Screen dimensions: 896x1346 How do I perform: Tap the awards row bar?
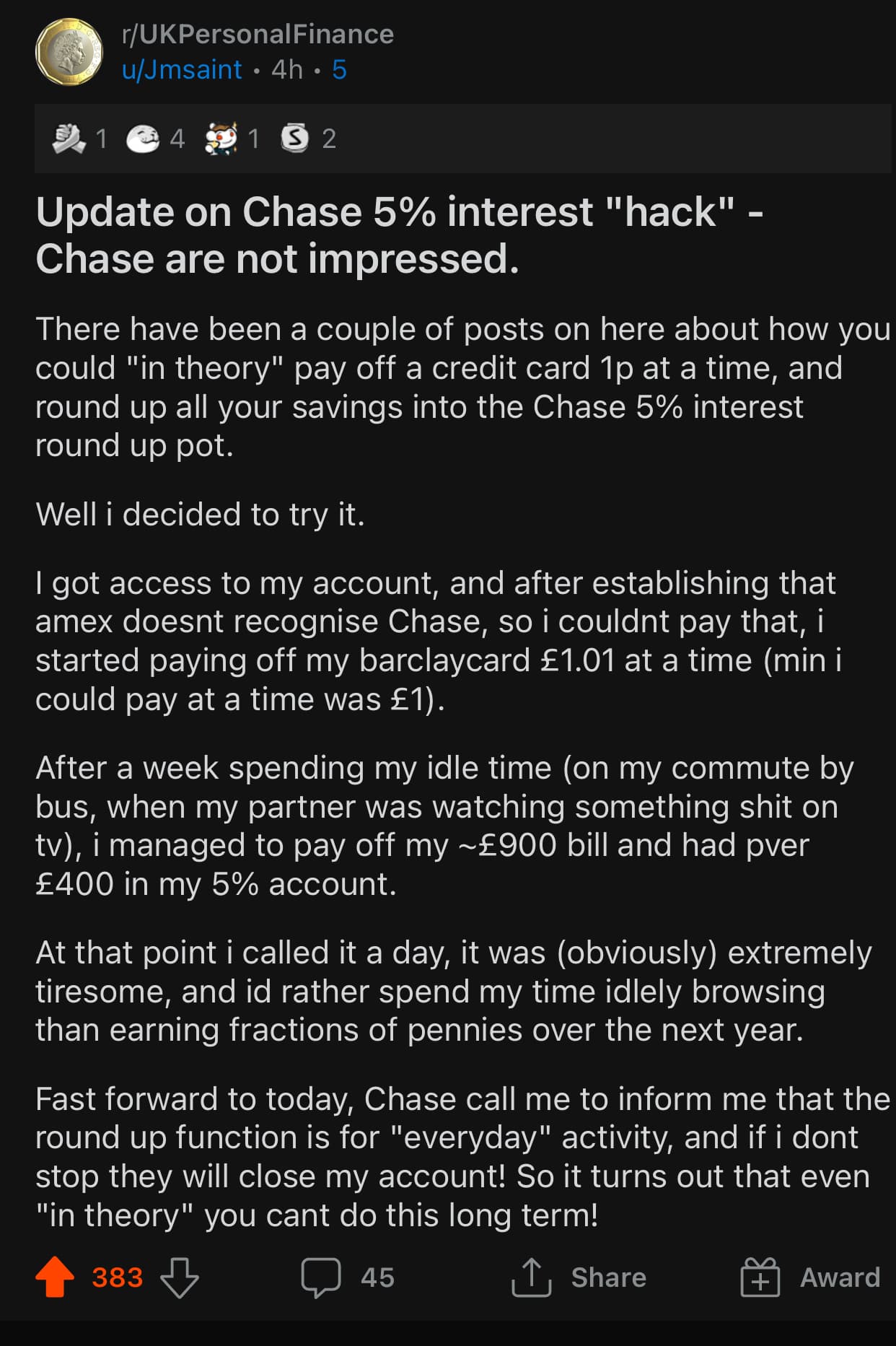462,138
